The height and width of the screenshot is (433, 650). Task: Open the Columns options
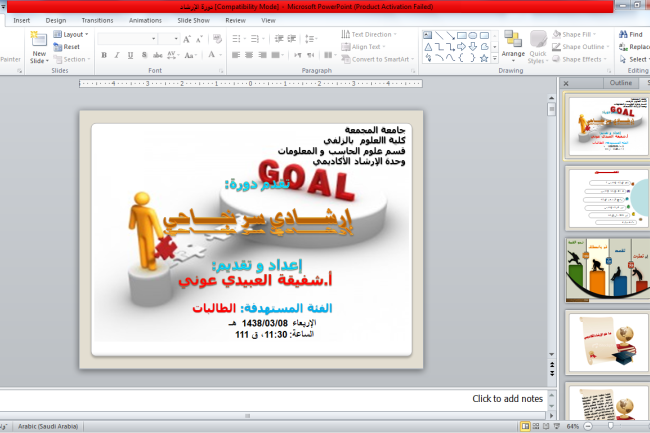[x=330, y=55]
